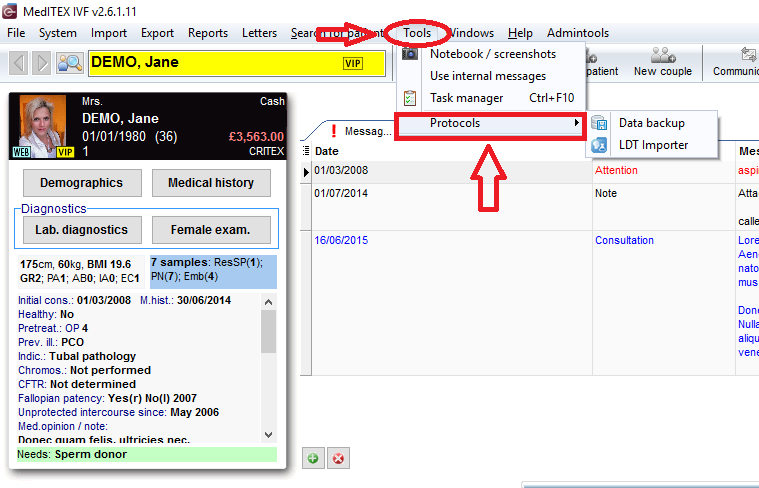Viewport: 759px width, 488px height.
Task: Select LDT Importer entry
Action: (652, 145)
